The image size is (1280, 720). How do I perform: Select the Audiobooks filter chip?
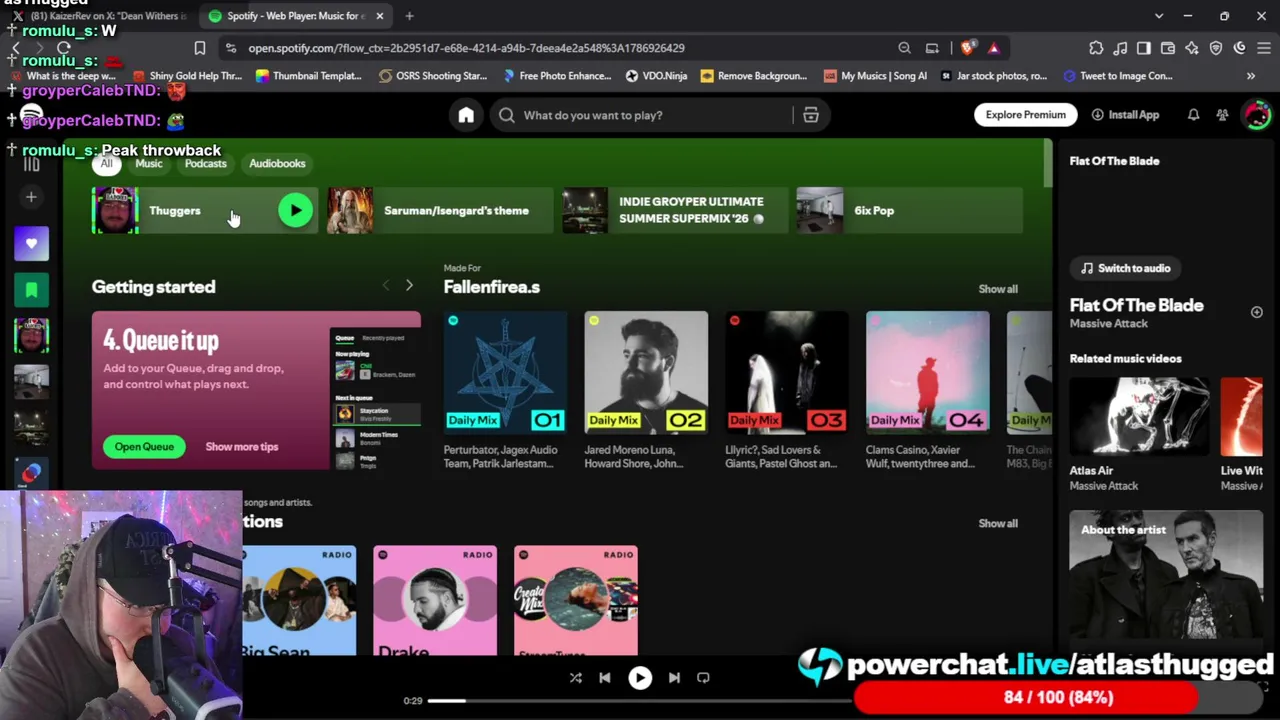coord(277,163)
